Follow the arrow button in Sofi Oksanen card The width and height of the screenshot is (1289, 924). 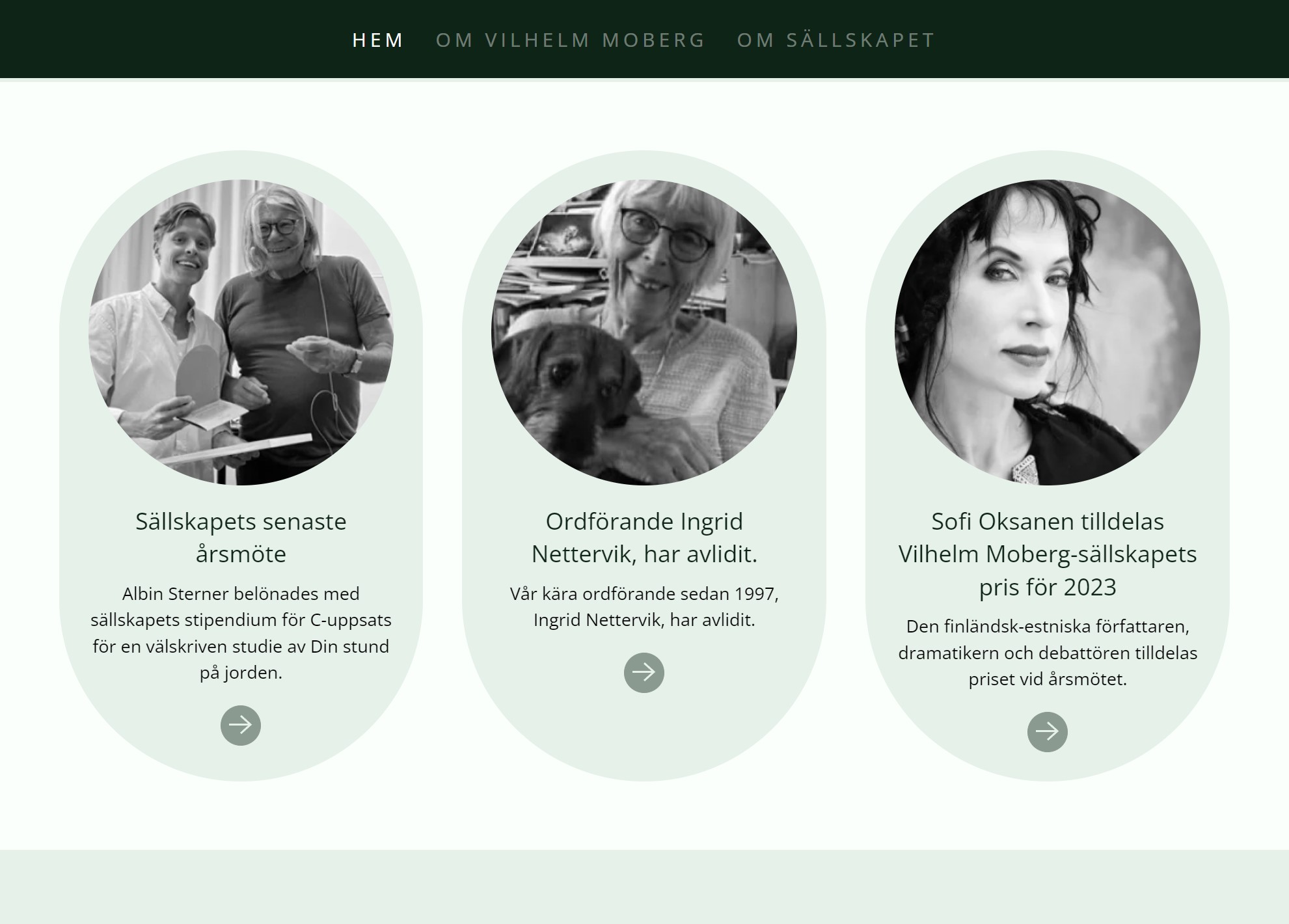1048,732
